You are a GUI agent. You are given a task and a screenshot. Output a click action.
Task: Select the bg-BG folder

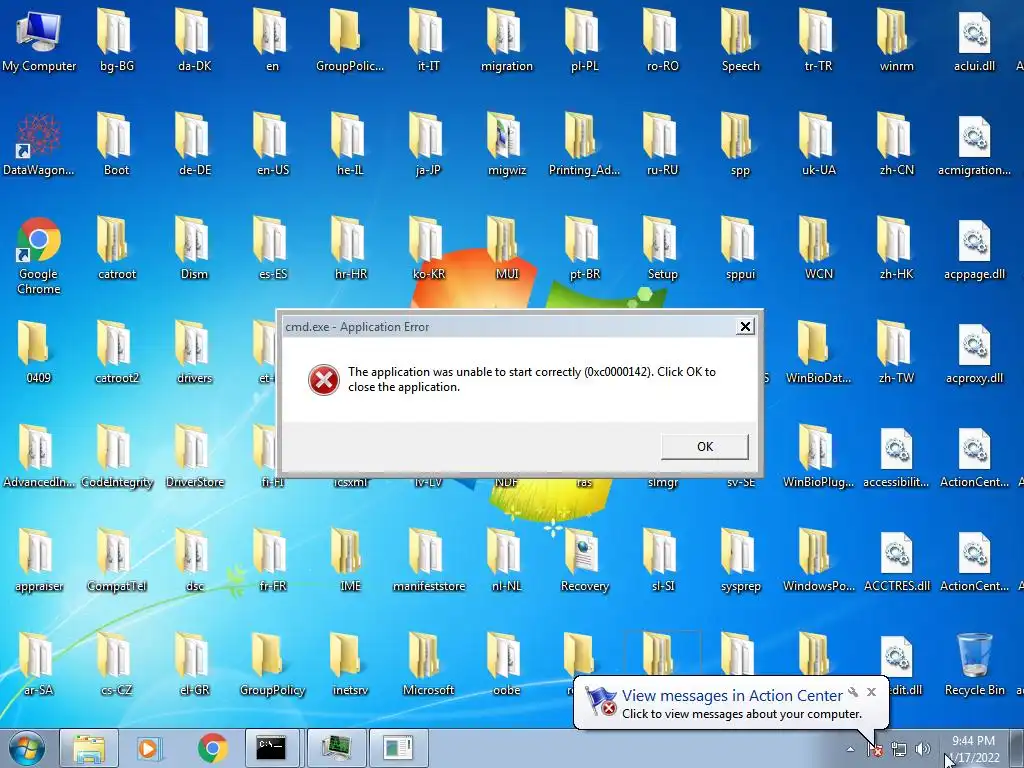tap(116, 40)
